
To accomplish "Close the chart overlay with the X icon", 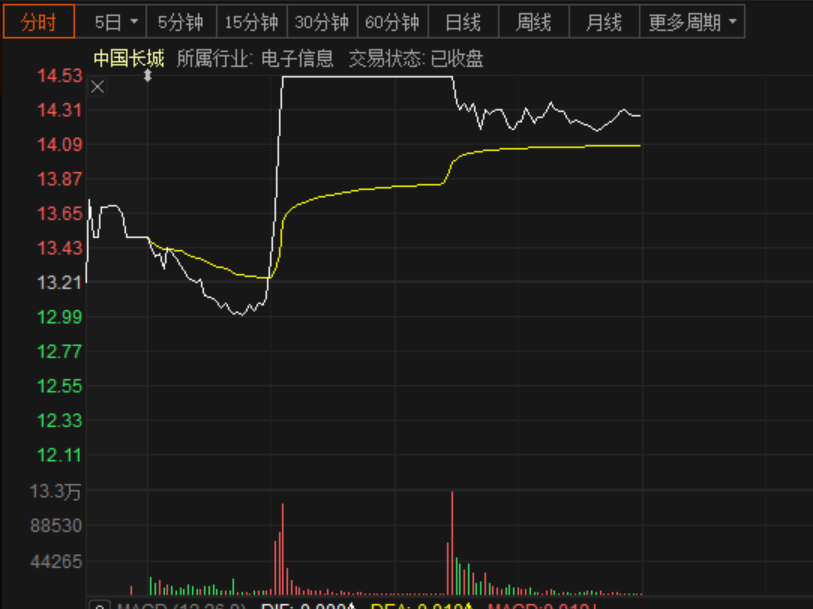I will [97, 86].
